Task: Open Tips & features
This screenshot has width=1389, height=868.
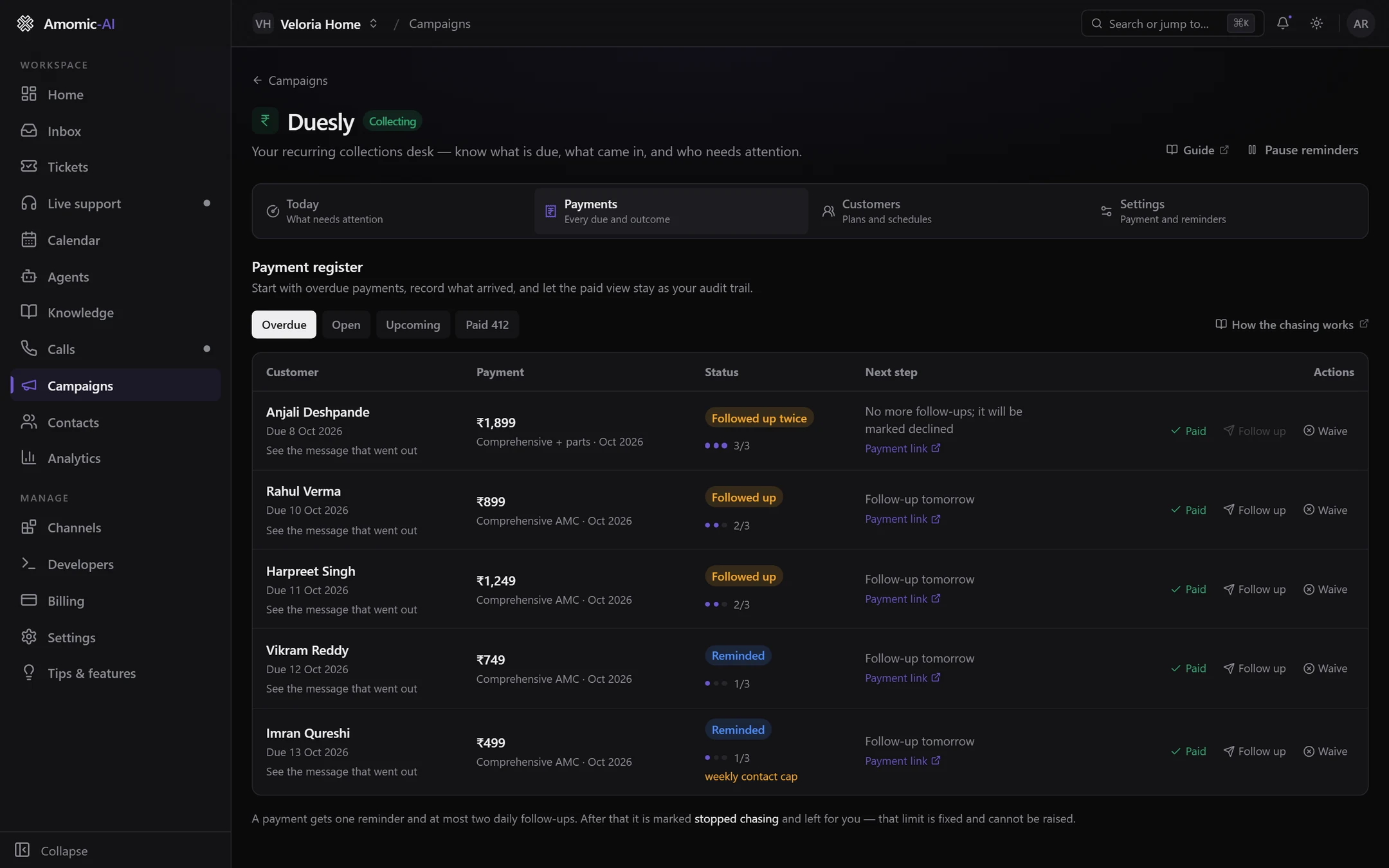Action: tap(116, 674)
